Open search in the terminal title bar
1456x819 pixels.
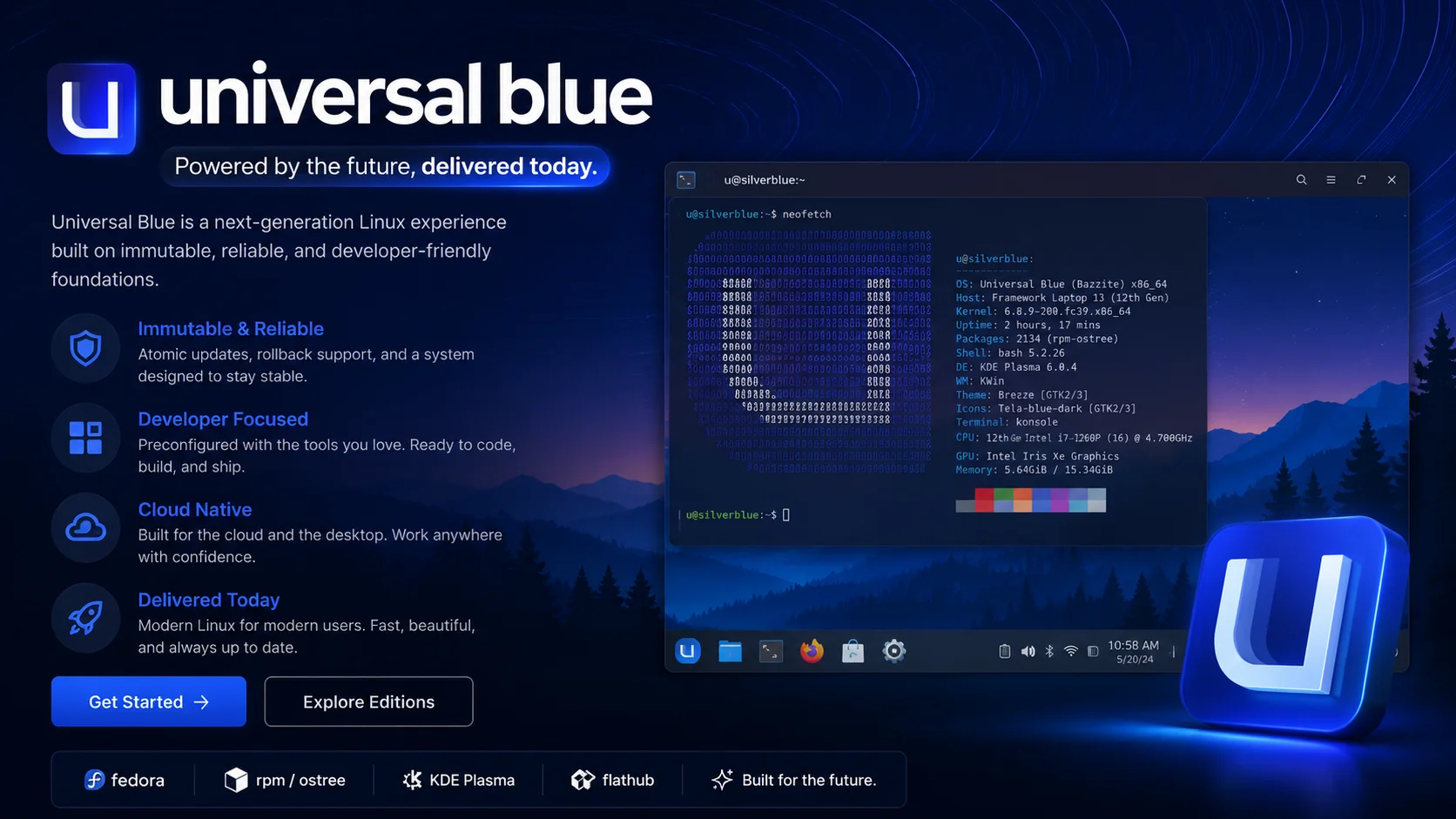coord(1301,180)
